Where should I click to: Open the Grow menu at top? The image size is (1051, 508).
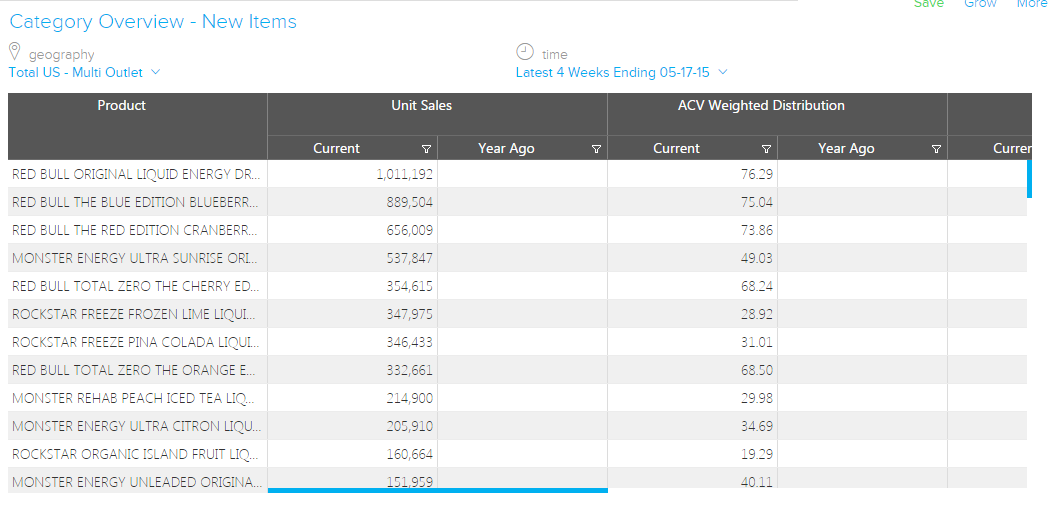pyautogui.click(x=980, y=4)
